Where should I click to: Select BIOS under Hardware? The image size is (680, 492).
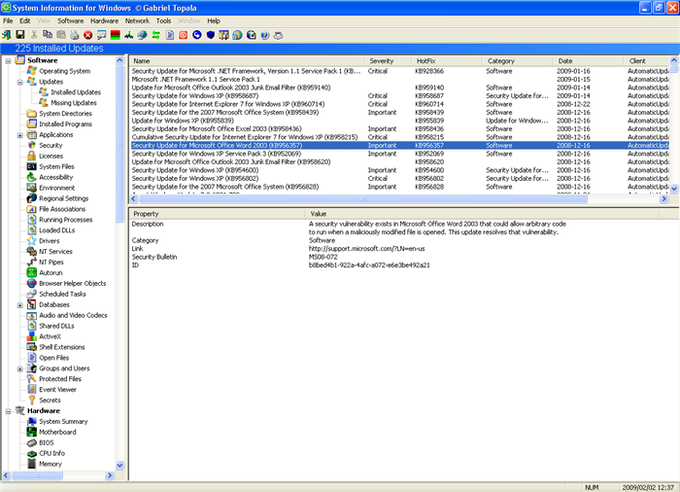(x=46, y=443)
